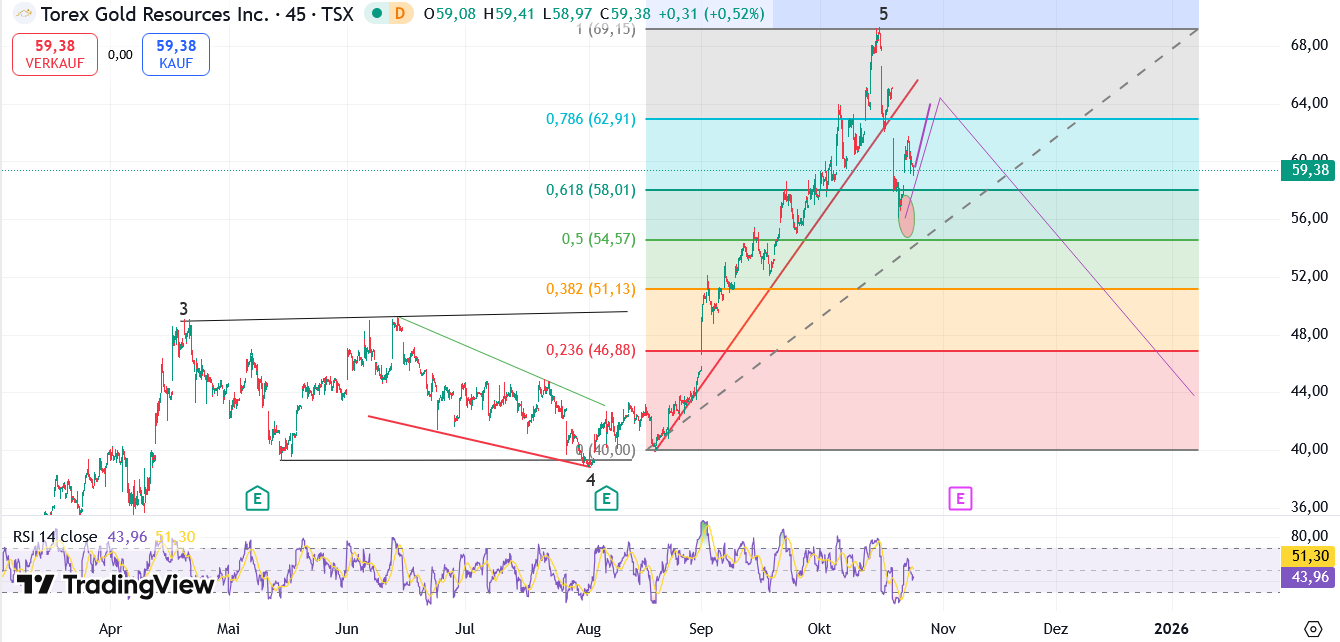Click the 59,38 VERKAUF sell button

[55, 54]
